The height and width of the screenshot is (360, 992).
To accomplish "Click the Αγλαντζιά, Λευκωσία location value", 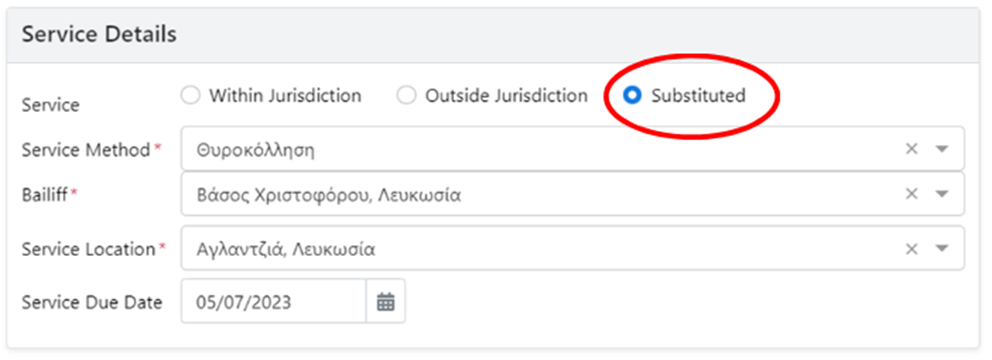I will point(285,249).
